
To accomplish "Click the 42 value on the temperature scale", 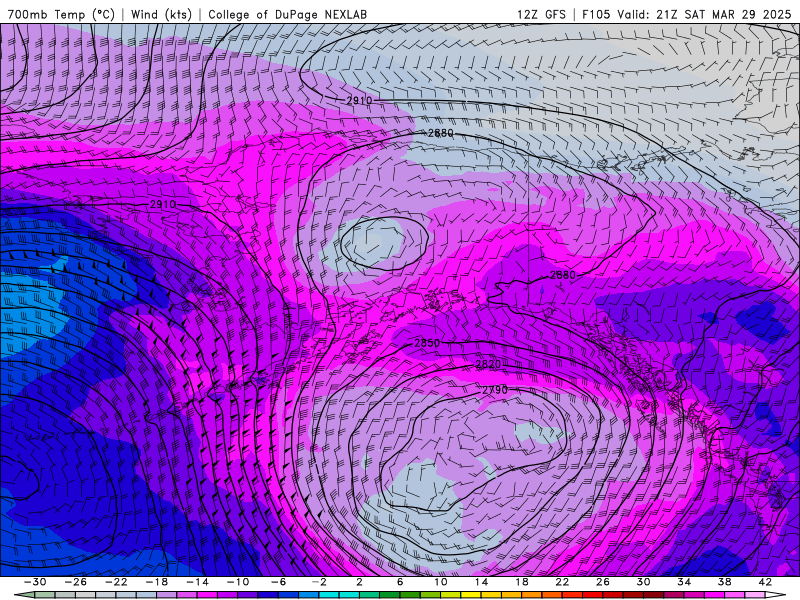I will point(765,582).
